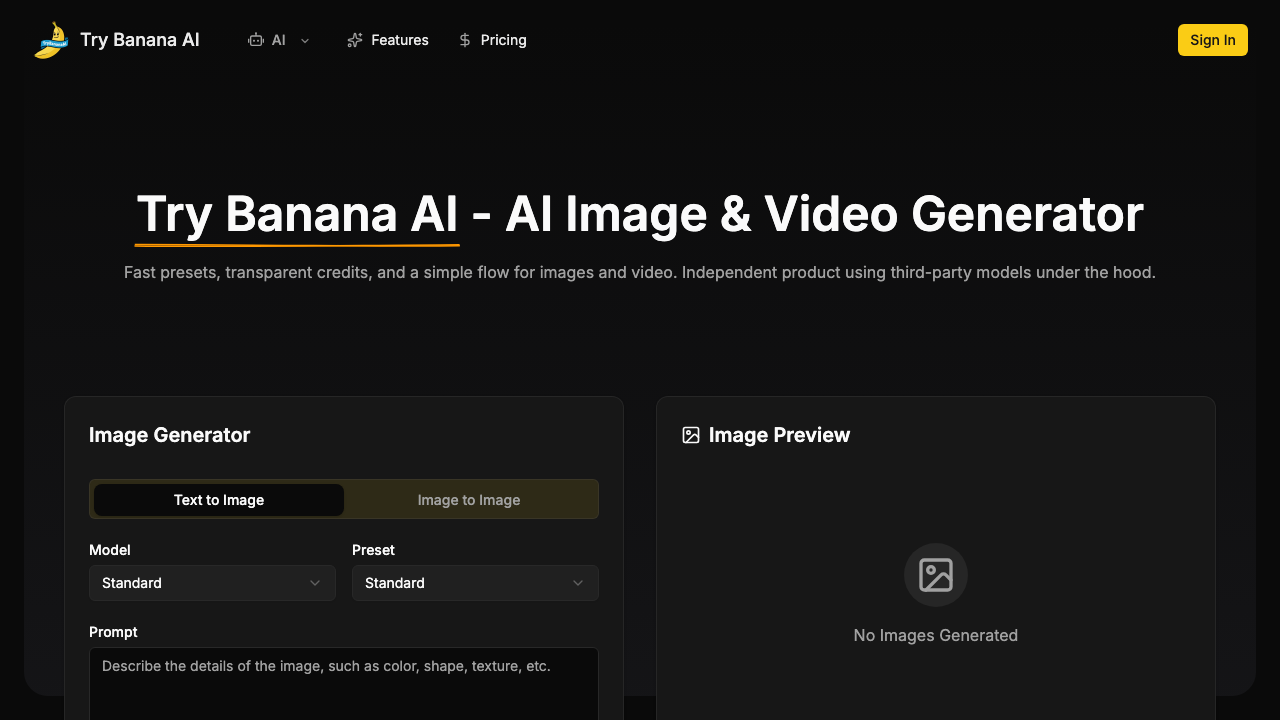The width and height of the screenshot is (1280, 720).
Task: Click the Preset dropdown chevron arrow
Action: coord(578,583)
